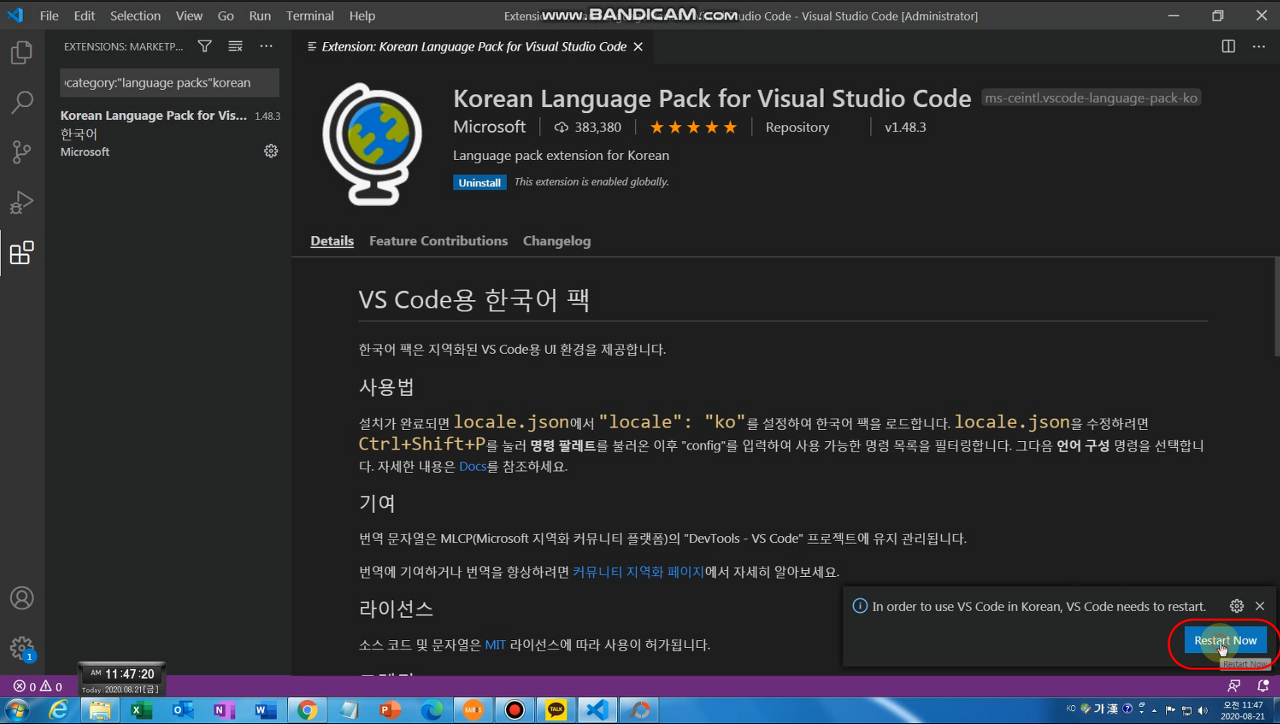Open the Go menu

(226, 15)
